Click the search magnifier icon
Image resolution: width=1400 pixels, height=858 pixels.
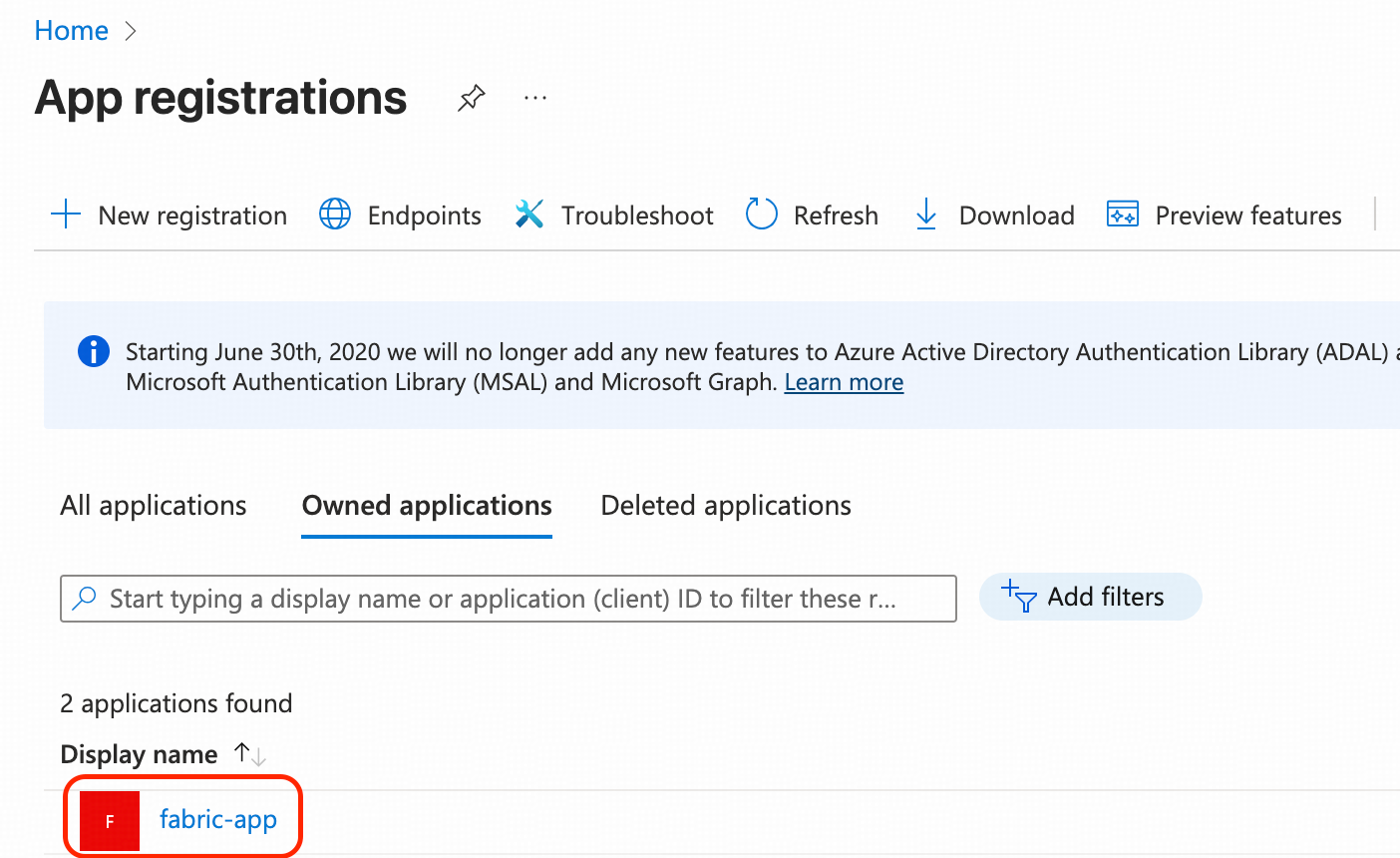86,599
